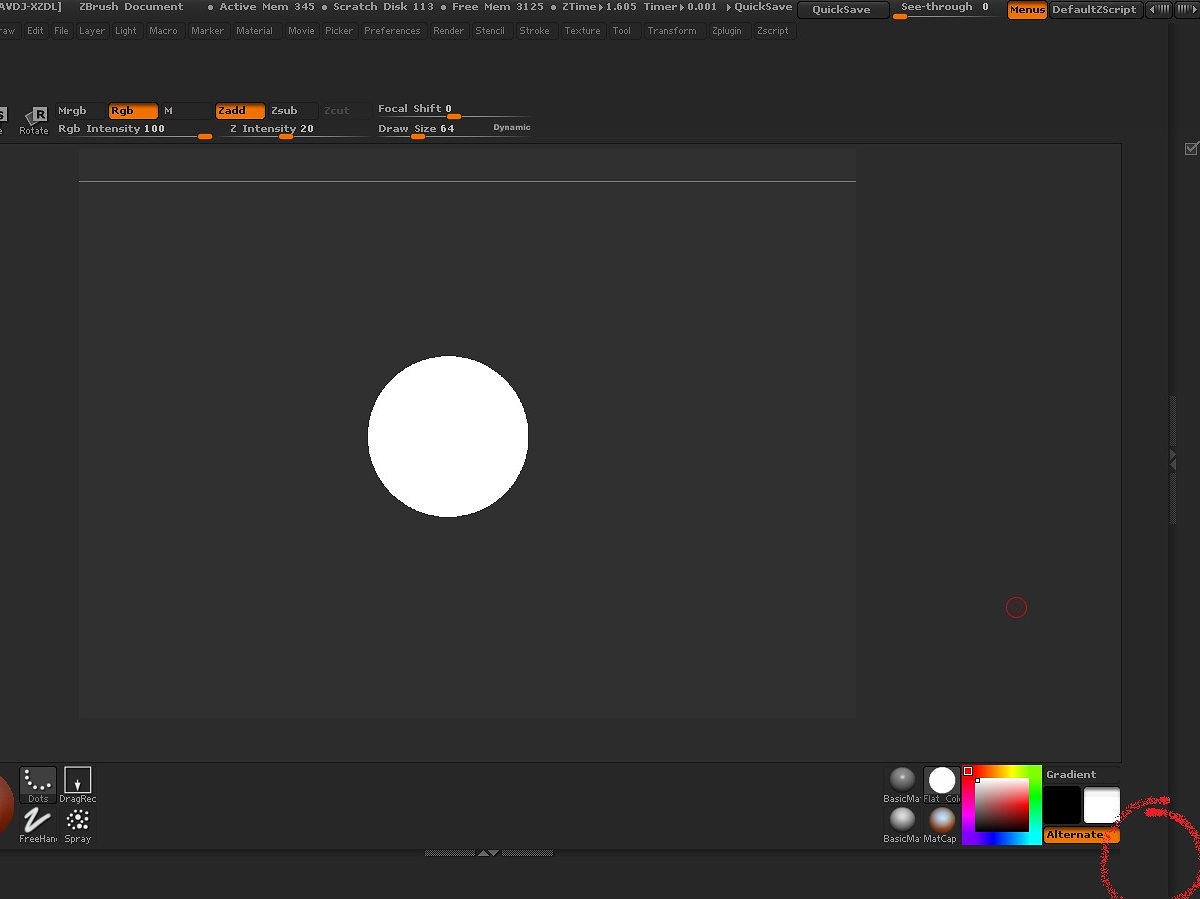
Task: Select the Flat Color material
Action: [x=942, y=785]
